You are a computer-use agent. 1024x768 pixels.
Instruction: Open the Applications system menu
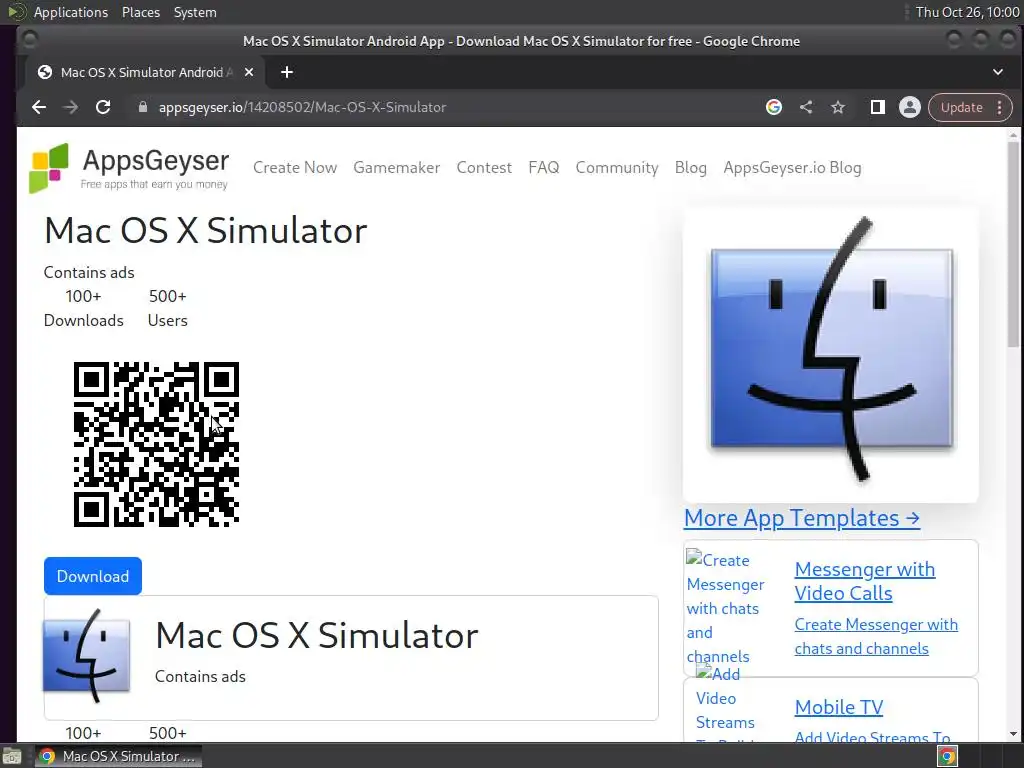pyautogui.click(x=71, y=12)
